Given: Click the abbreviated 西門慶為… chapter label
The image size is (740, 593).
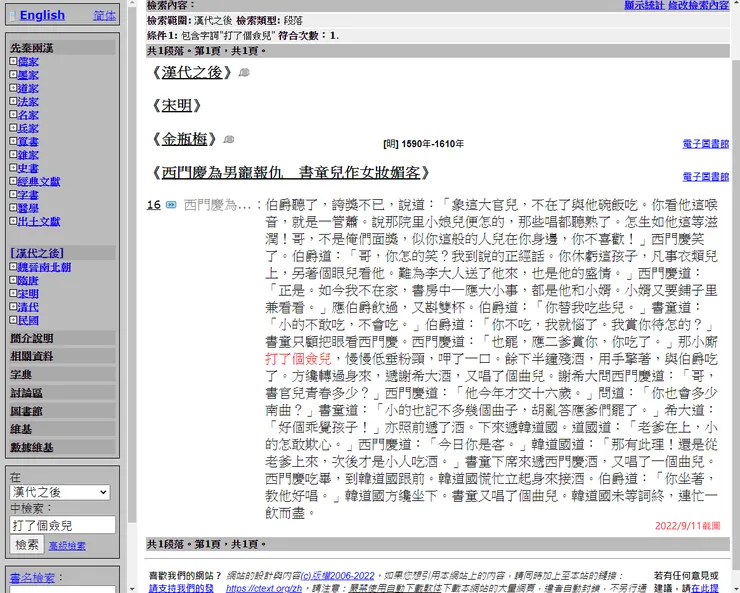Looking at the screenshot, I should (x=217, y=205).
